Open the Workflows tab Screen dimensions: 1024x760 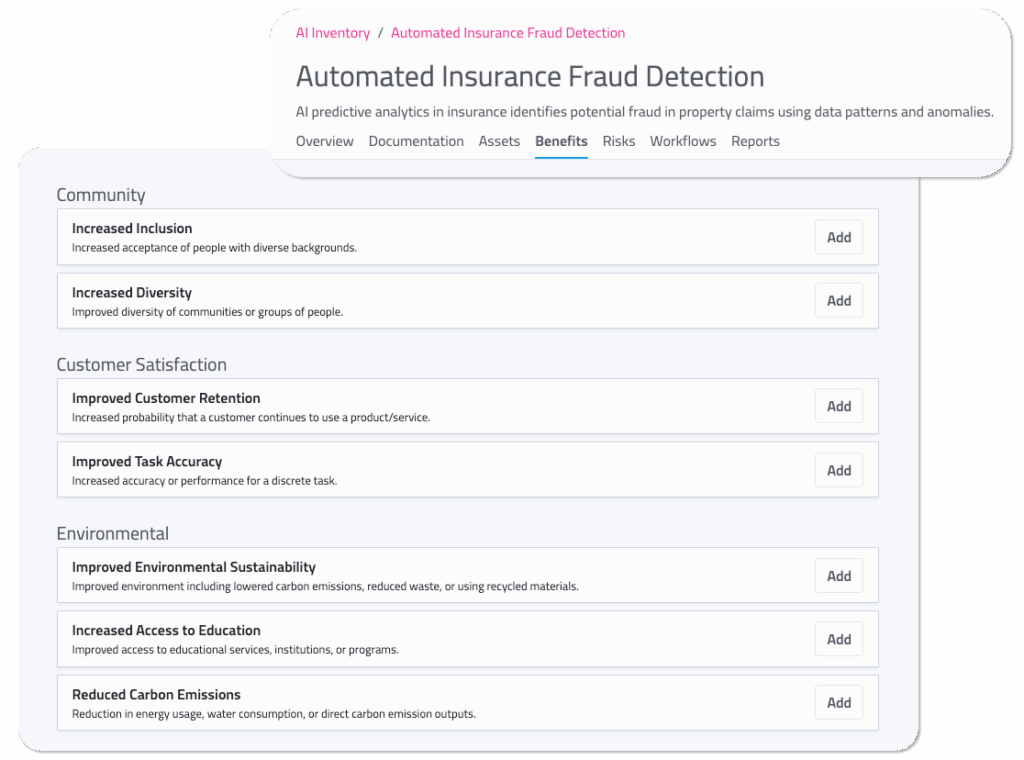(x=683, y=141)
